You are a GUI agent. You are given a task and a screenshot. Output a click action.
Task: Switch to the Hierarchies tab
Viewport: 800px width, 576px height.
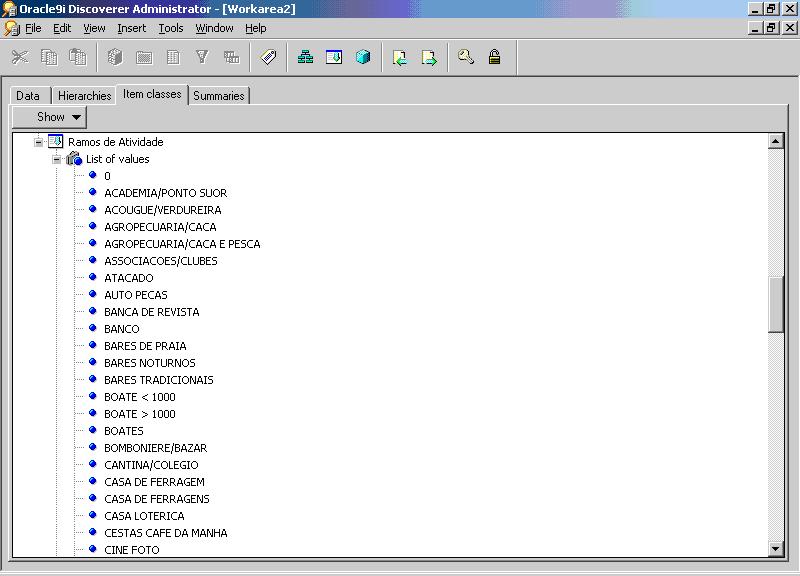[x=84, y=95]
